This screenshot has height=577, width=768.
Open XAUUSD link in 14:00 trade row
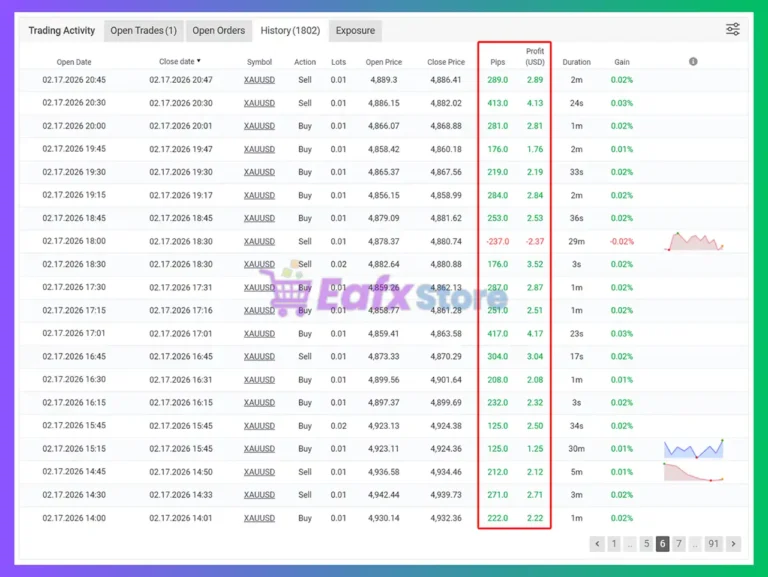coord(259,518)
